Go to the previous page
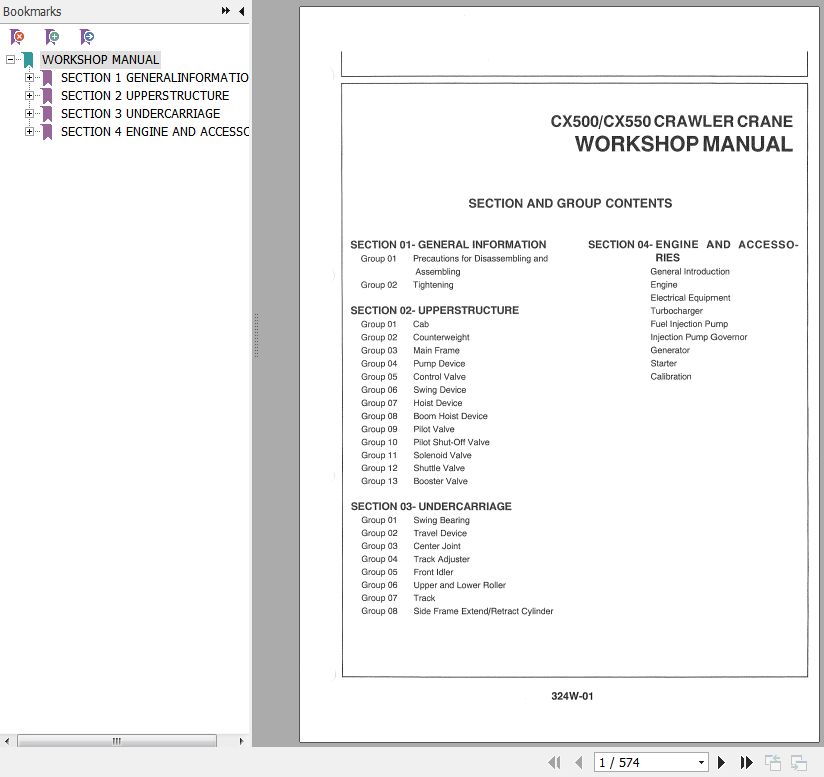Viewport: 824px width, 777px height. (579, 762)
